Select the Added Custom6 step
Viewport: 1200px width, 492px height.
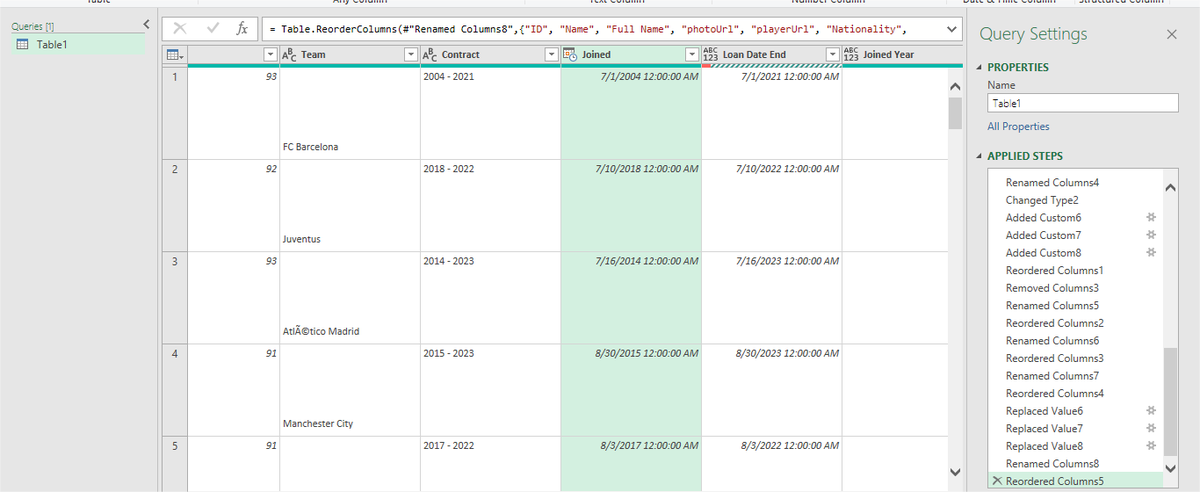tap(1043, 218)
